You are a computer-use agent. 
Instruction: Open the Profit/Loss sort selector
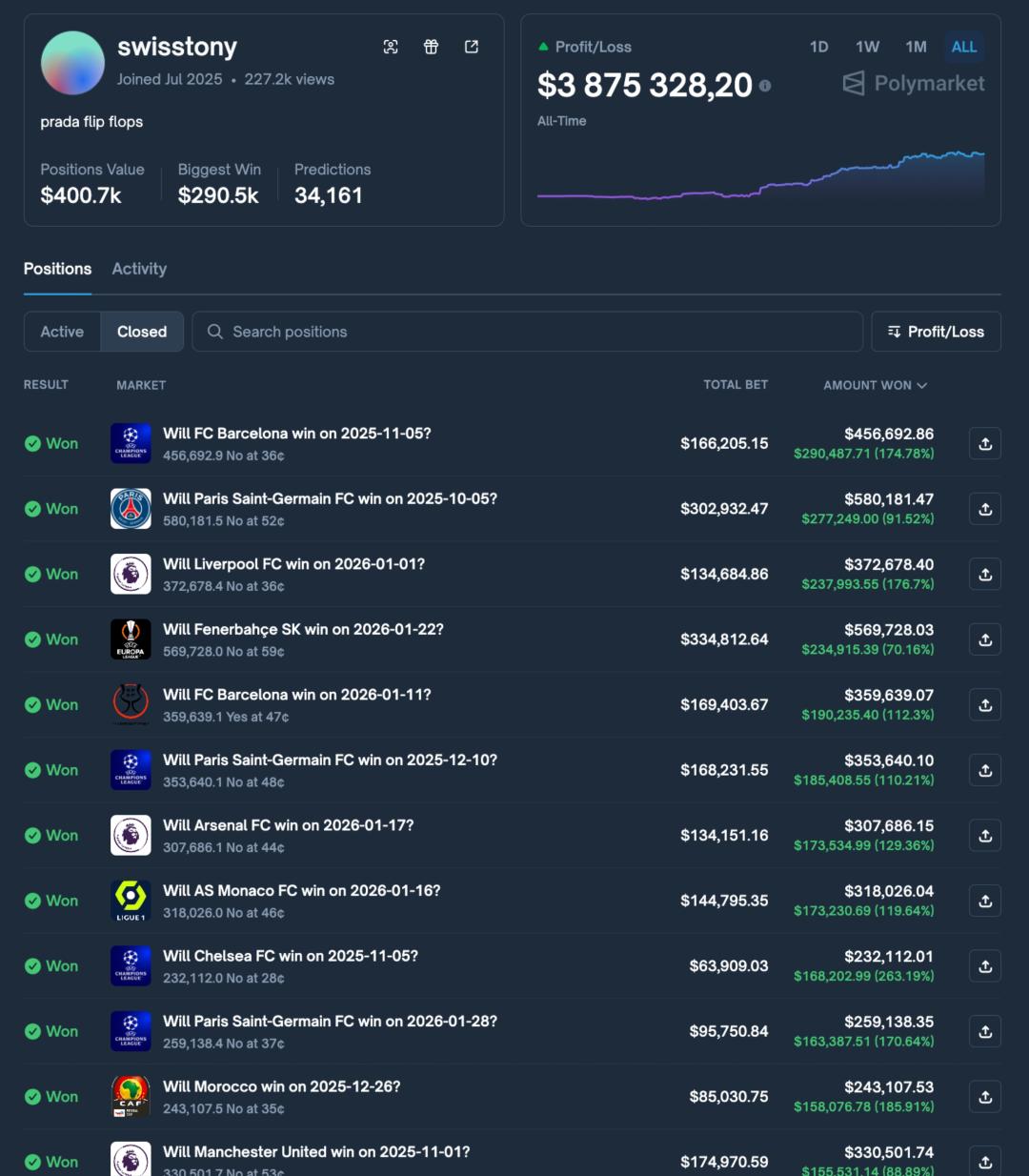[935, 332]
